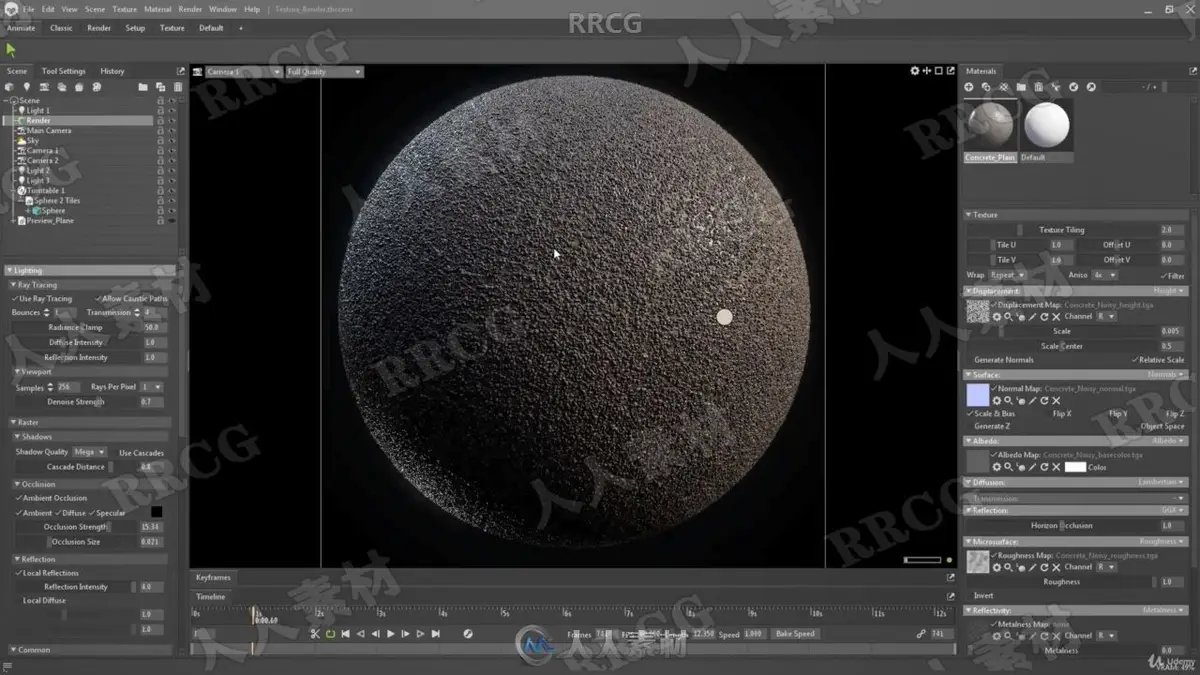Open Aniso 4x dropdown
The height and width of the screenshot is (675, 1200).
pos(1105,275)
